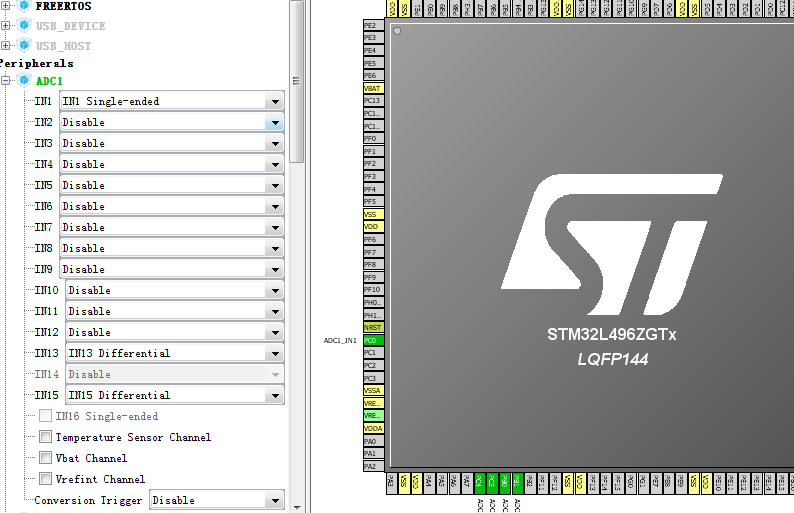
Task: Enable the Temperature Sensor Channel checkbox
Action: (46, 437)
